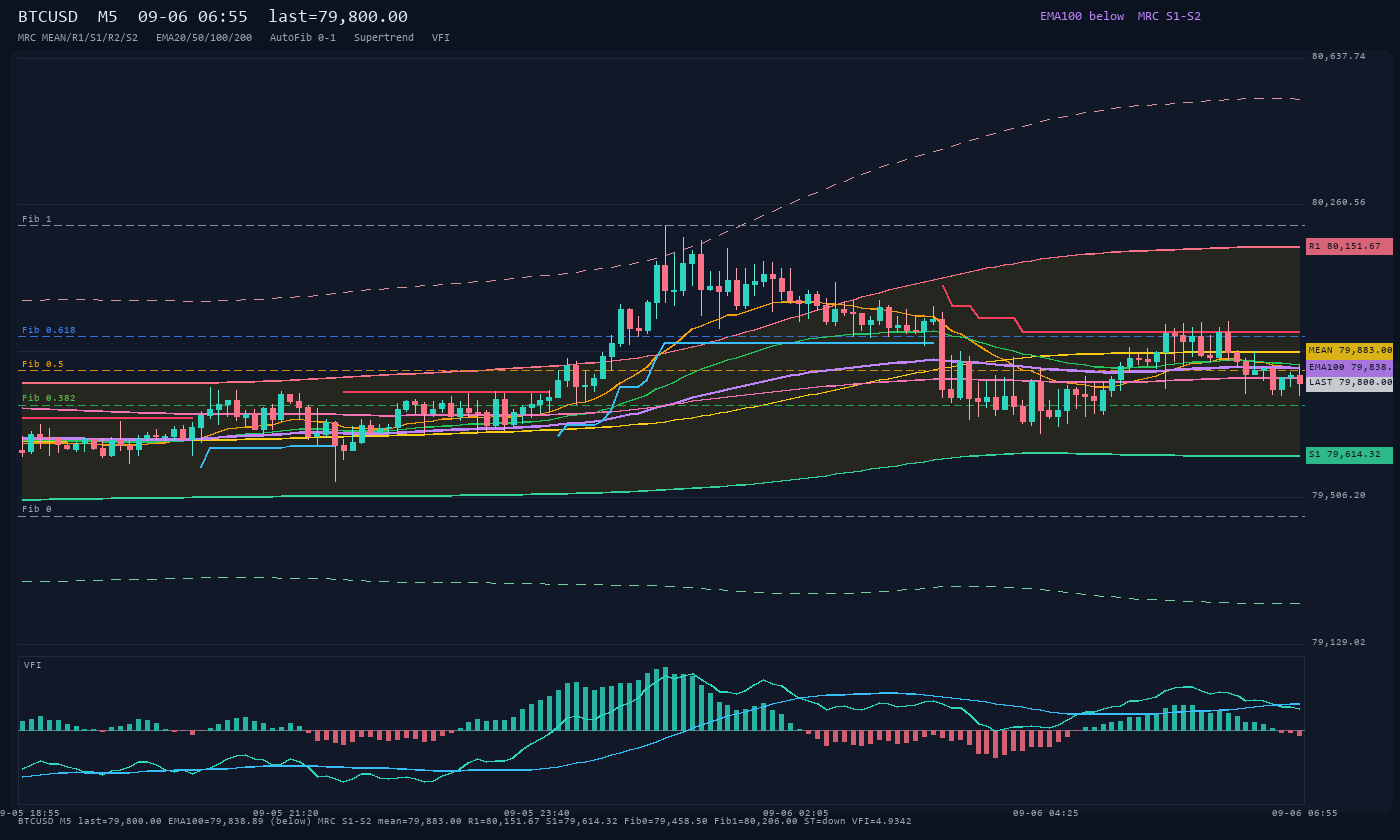Click the VFI legend entry in header
The height and width of the screenshot is (840, 1400).
441,37
